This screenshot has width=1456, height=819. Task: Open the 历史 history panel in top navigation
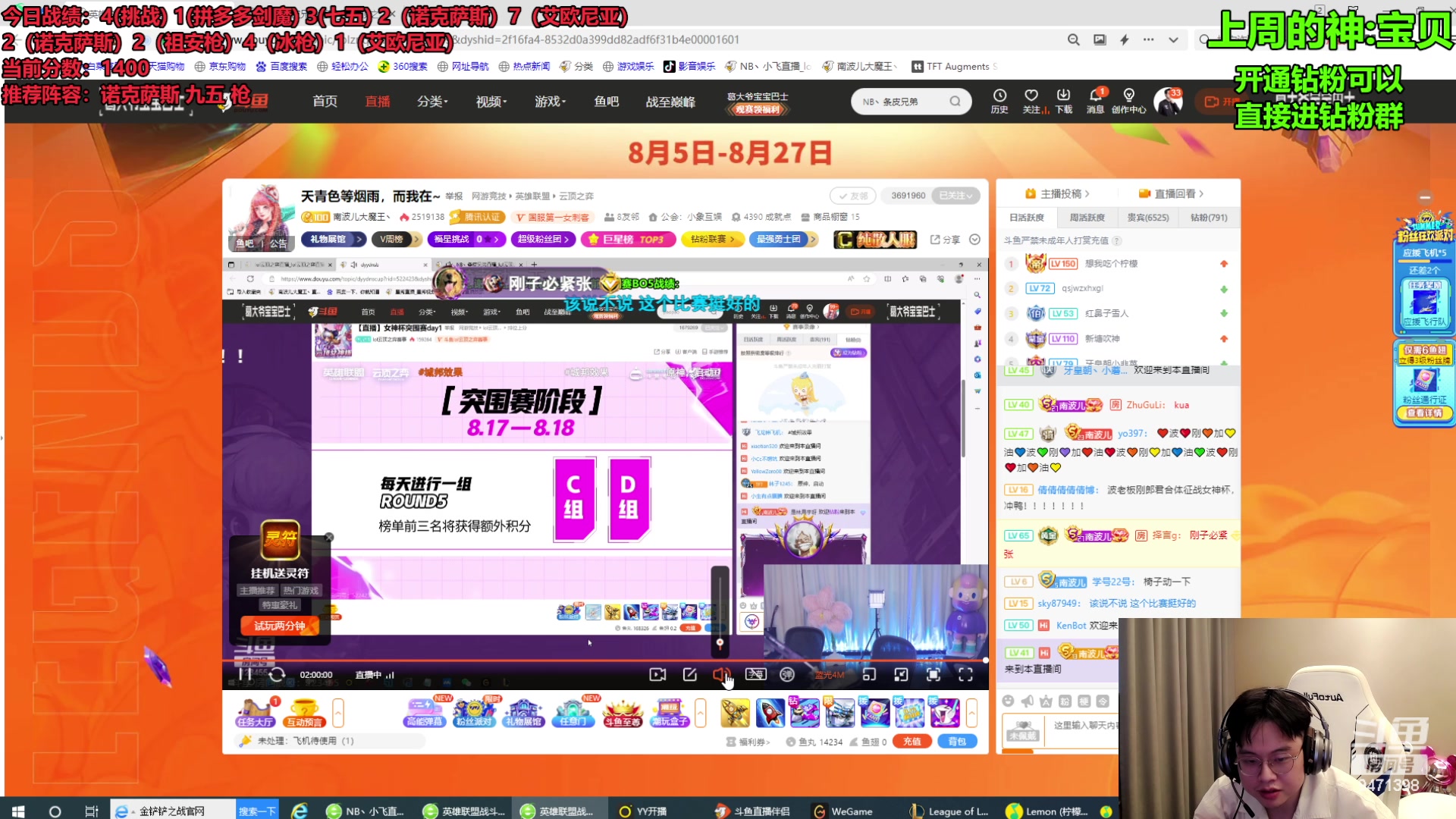(x=999, y=101)
